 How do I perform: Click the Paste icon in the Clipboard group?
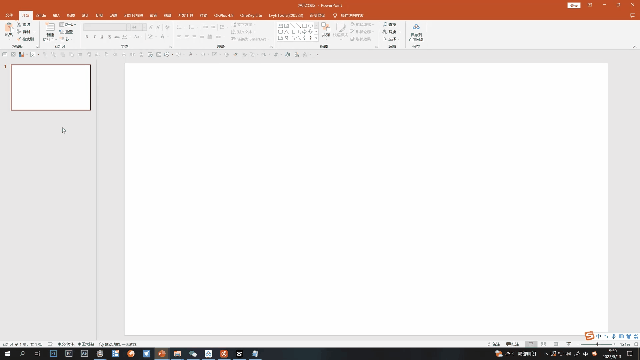(9, 30)
